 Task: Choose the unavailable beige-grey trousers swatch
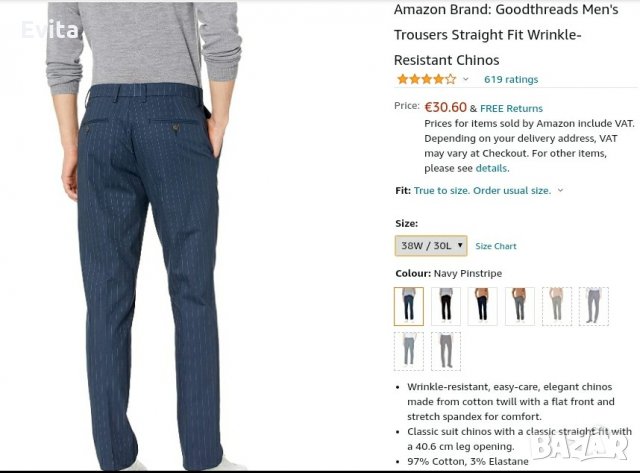557,306
